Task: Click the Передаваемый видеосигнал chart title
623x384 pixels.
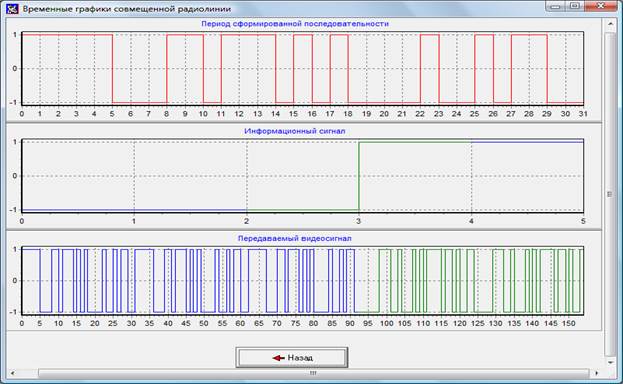Action: [295, 238]
